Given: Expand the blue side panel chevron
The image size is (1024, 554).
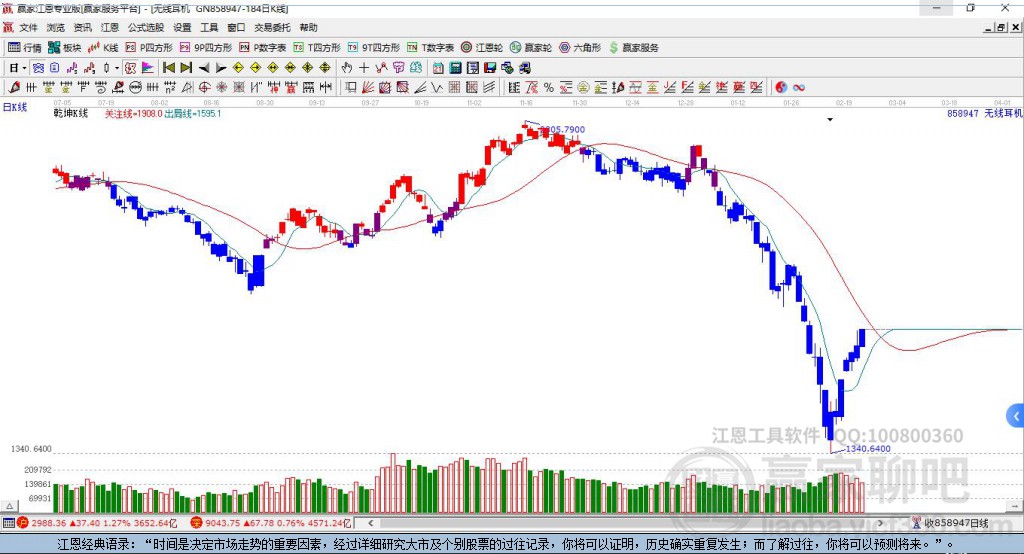Looking at the screenshot, I should point(1016,416).
